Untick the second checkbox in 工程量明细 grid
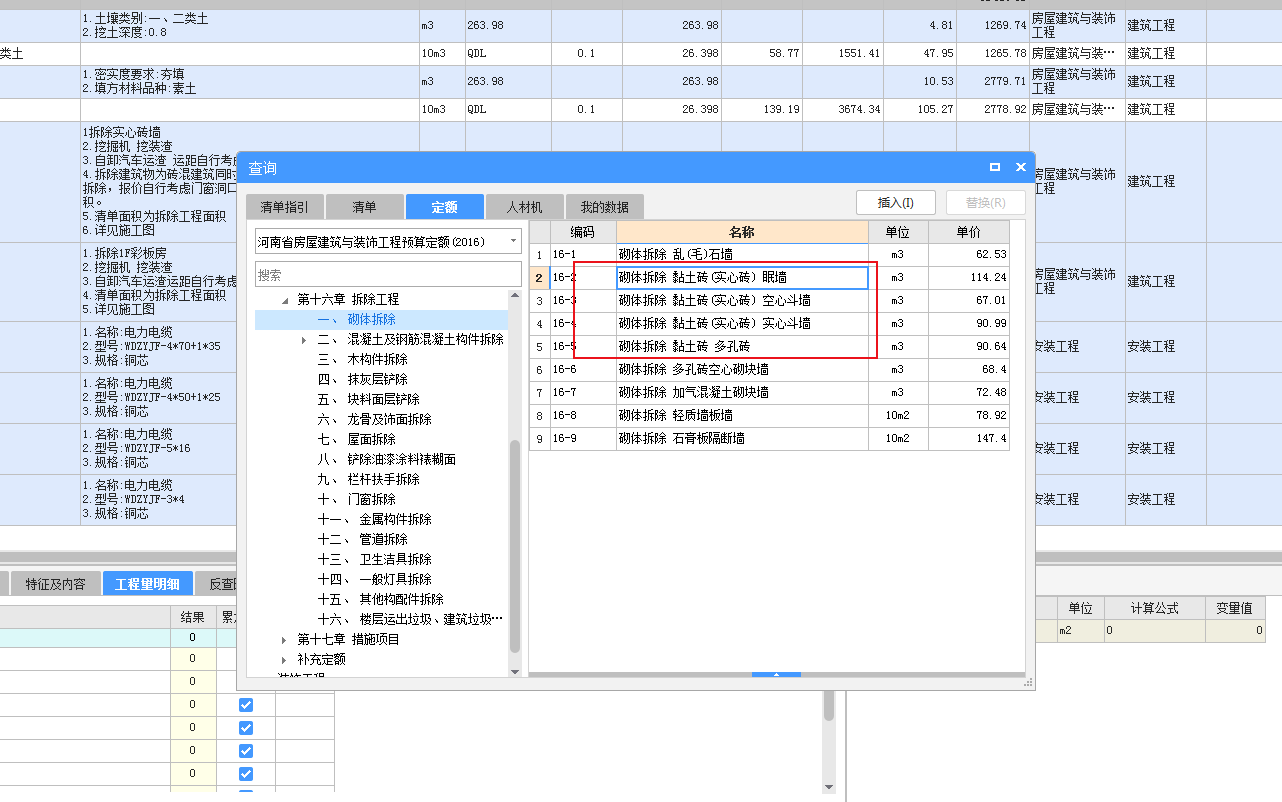 pos(246,728)
